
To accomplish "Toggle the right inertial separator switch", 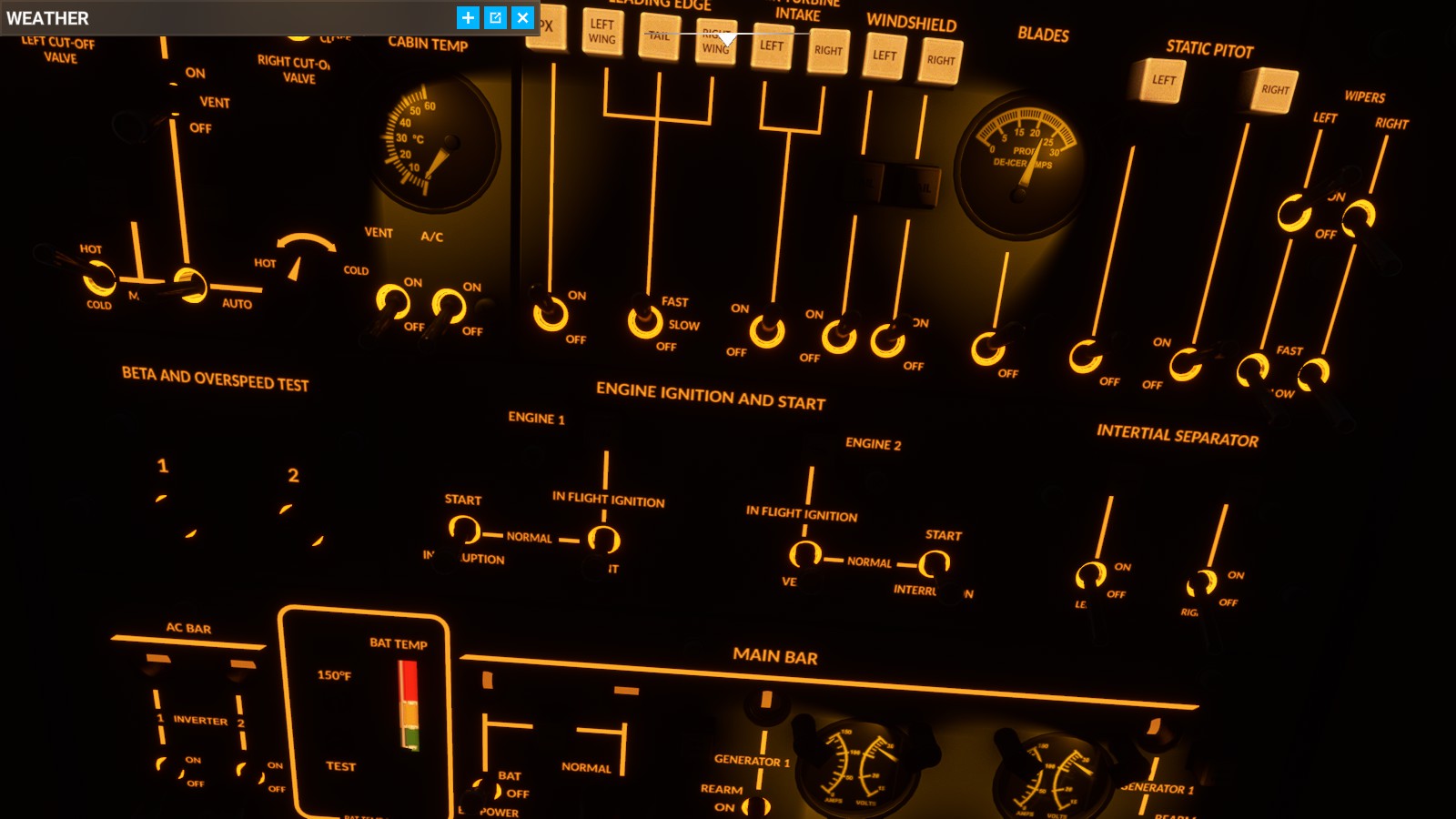I will point(1202,581).
